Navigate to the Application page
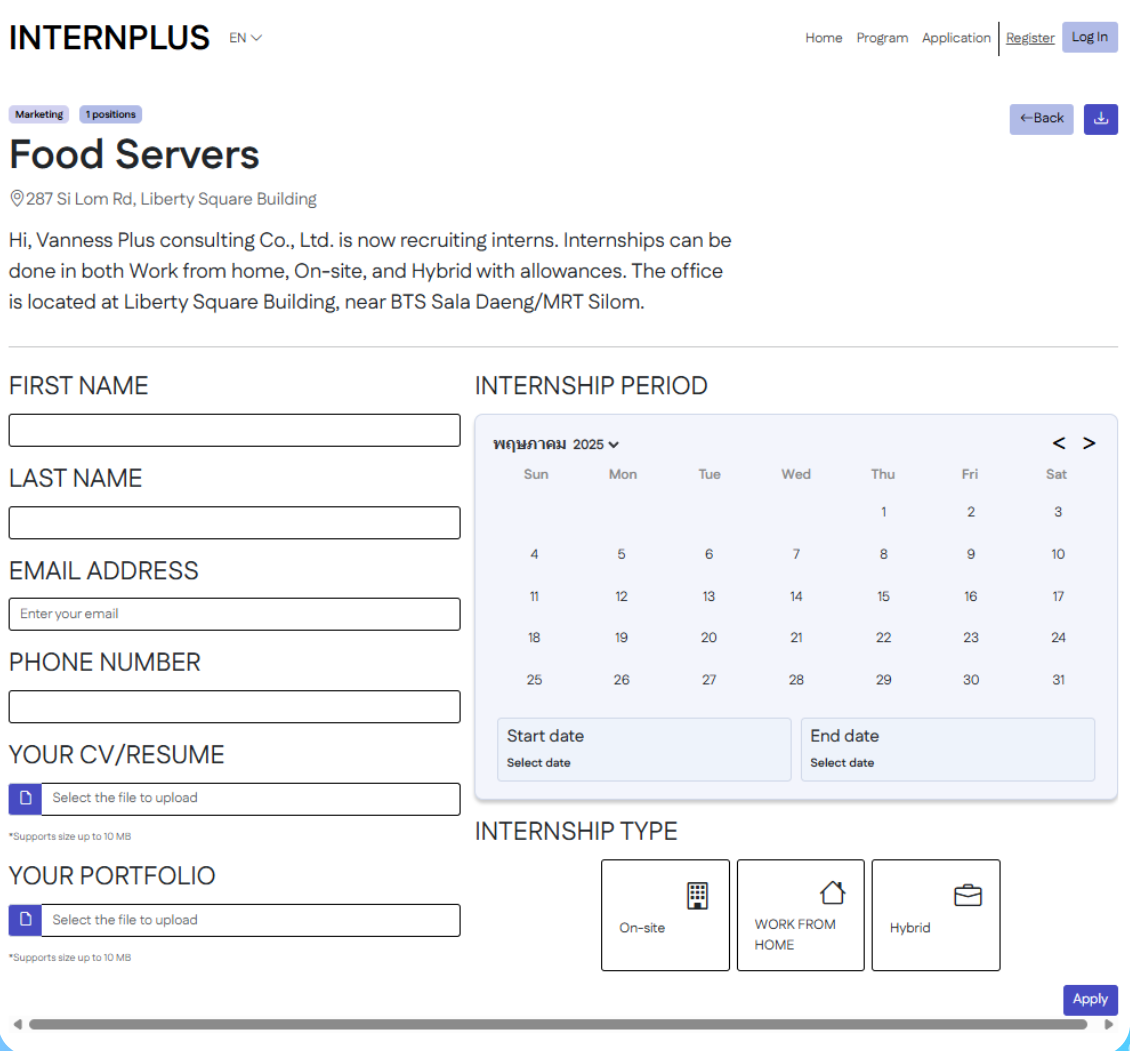 (956, 38)
